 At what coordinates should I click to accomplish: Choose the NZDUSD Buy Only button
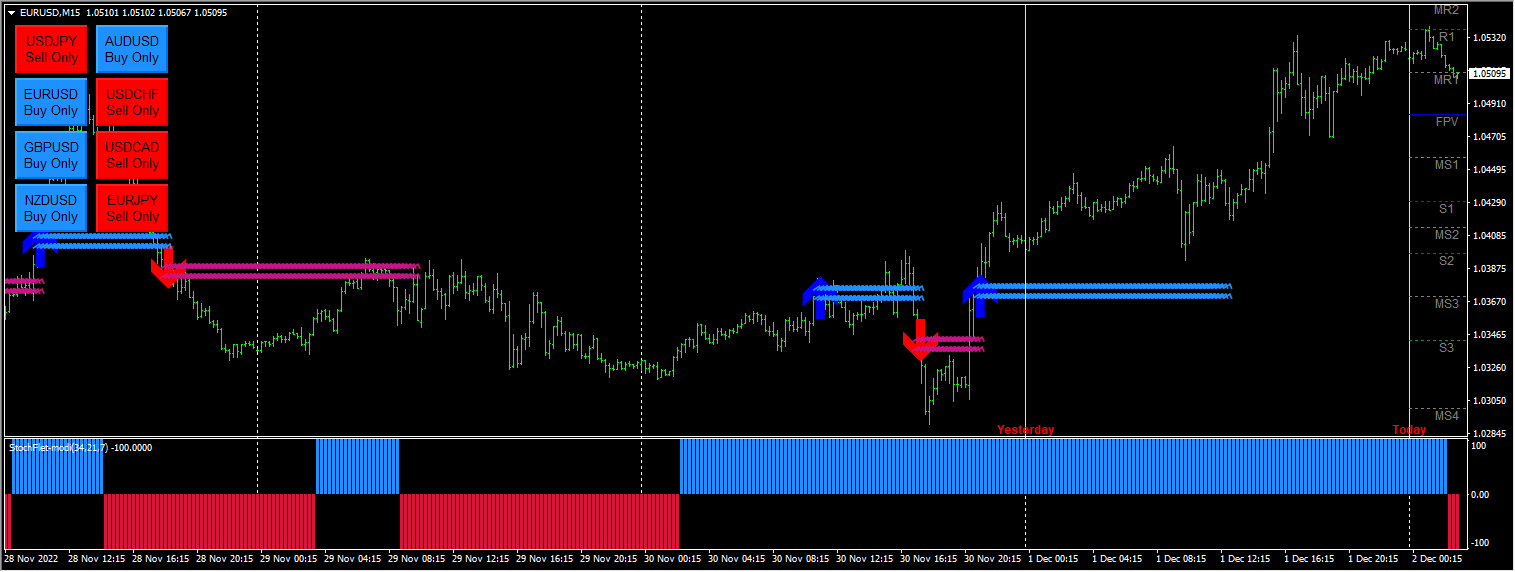coord(51,208)
